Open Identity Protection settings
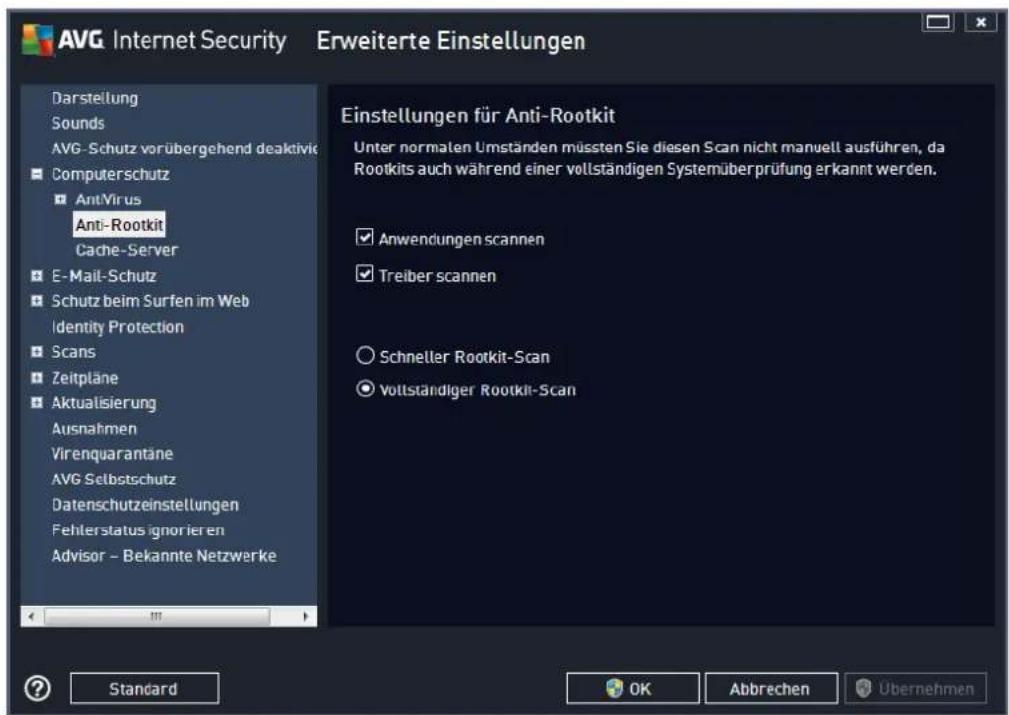This screenshot has height=715, width=1009. point(118,326)
